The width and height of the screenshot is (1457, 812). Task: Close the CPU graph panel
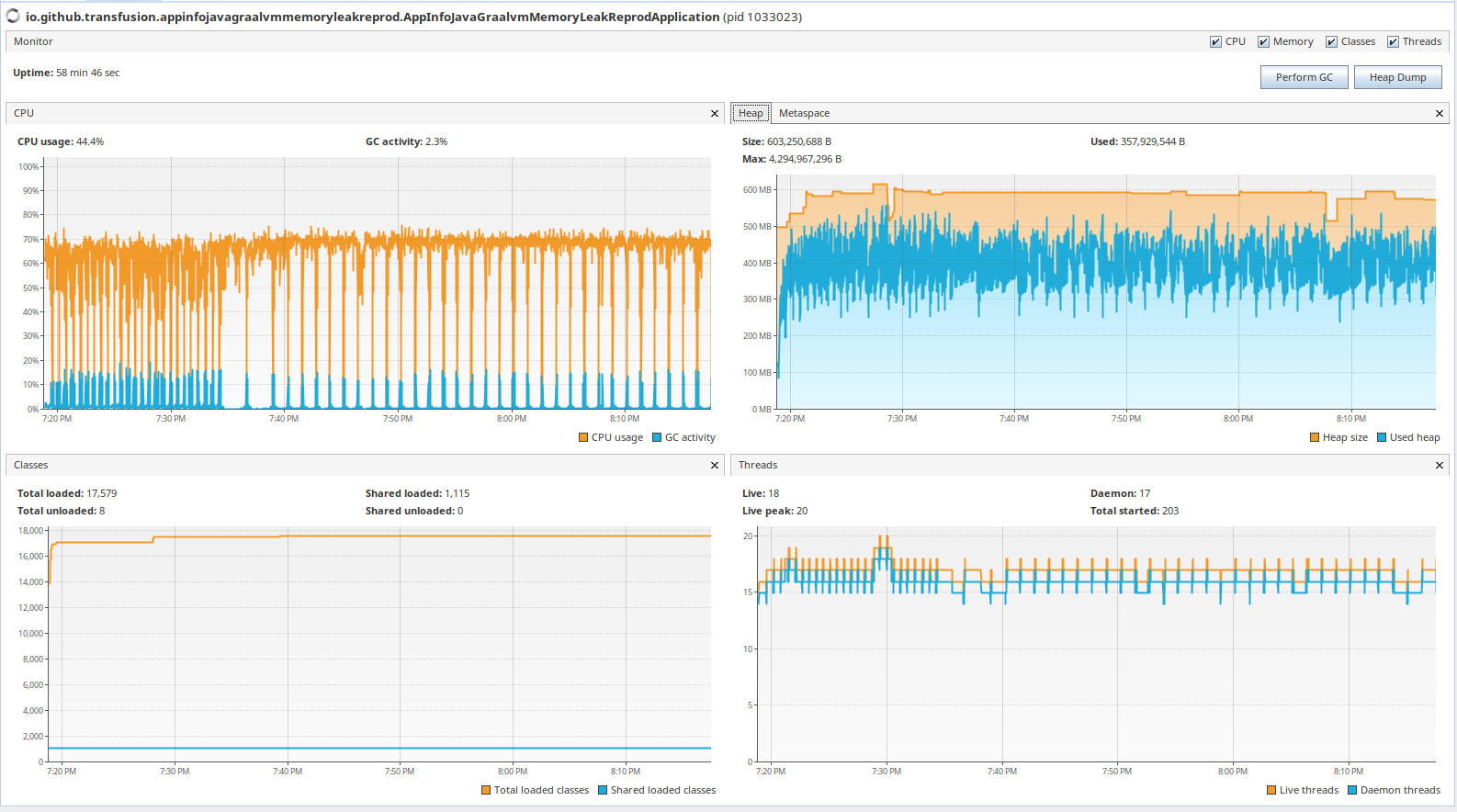pyautogui.click(x=715, y=113)
